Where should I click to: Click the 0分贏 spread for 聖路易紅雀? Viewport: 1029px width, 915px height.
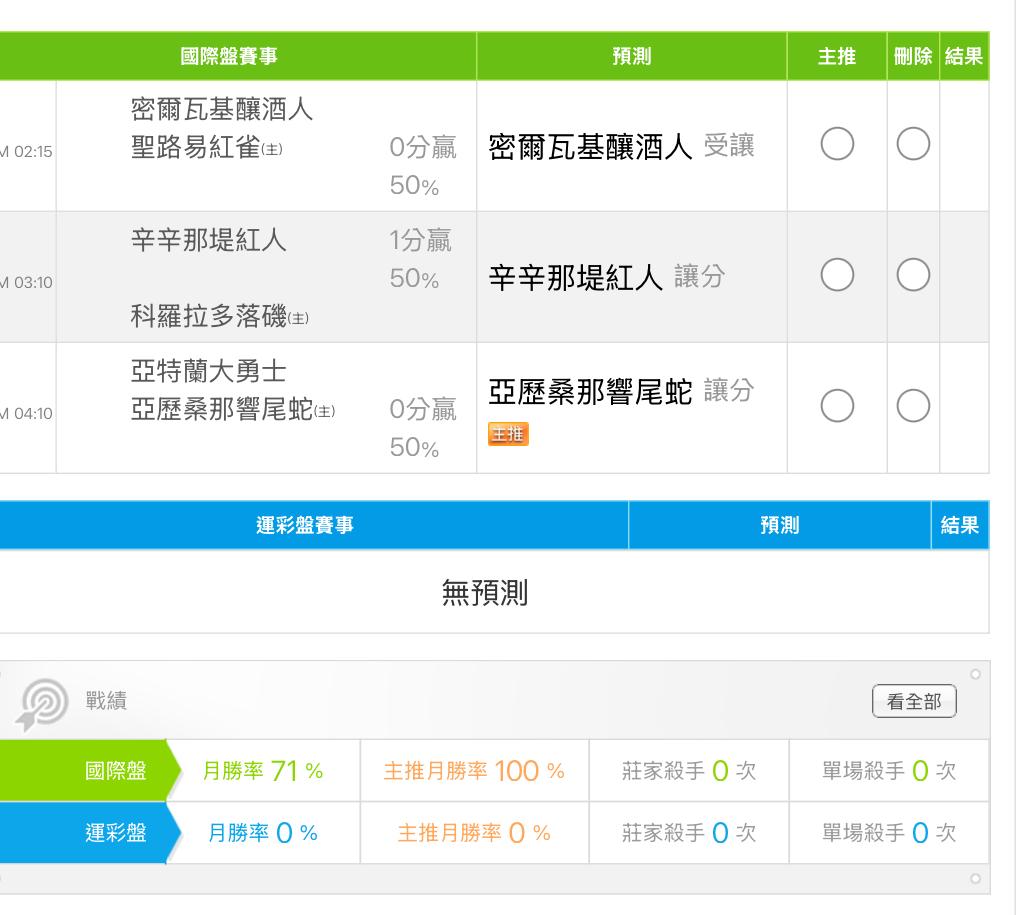pos(423,147)
